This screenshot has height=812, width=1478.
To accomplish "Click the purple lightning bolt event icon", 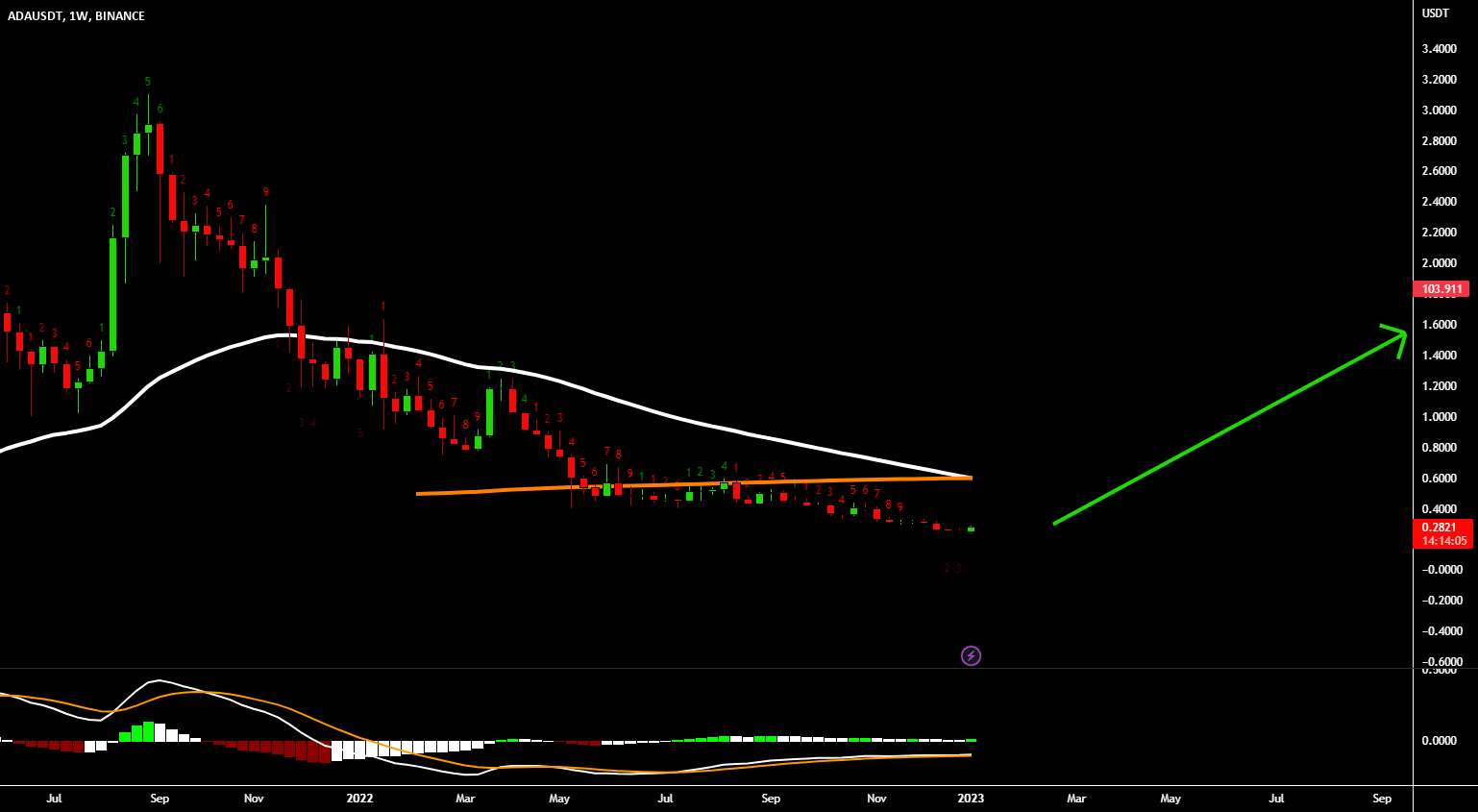I will [971, 656].
